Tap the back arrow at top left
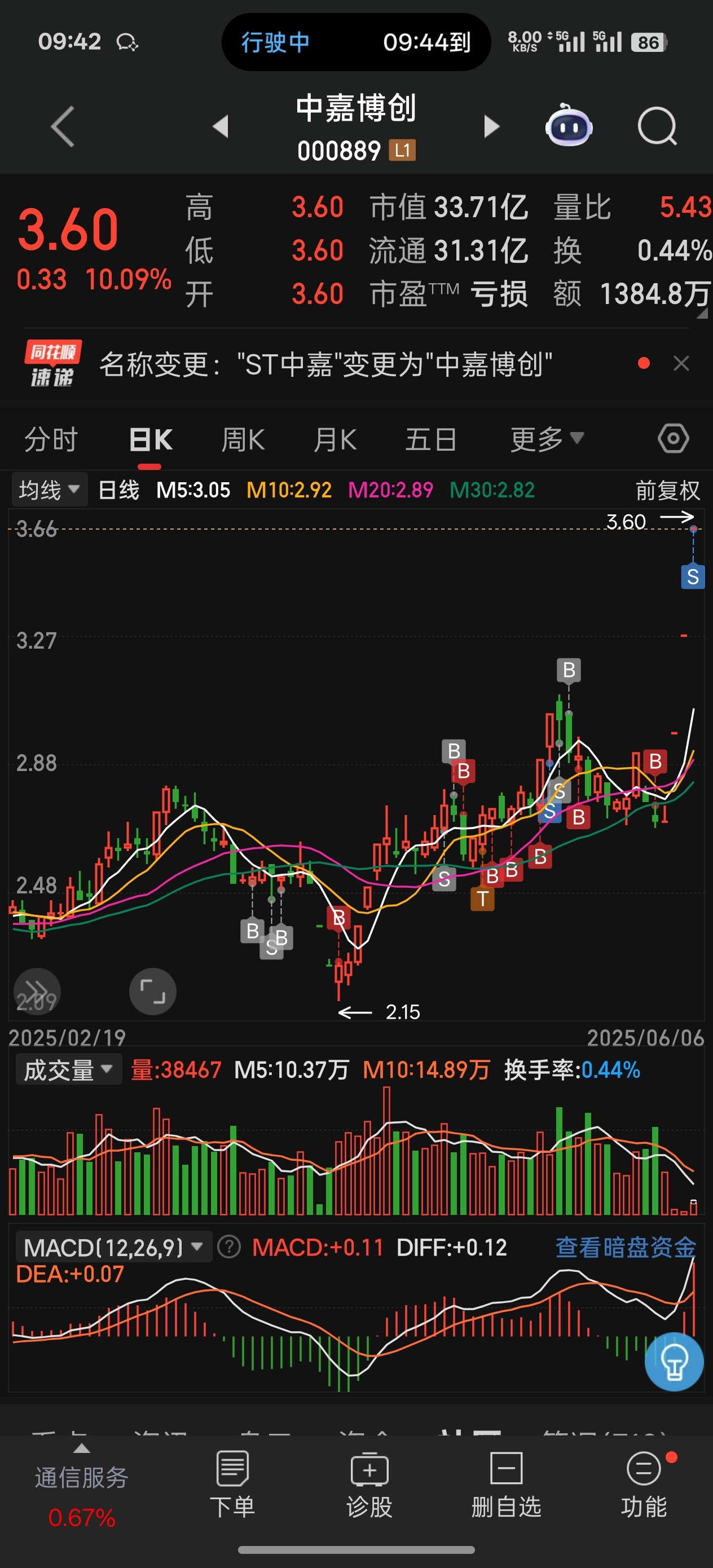 [x=63, y=126]
